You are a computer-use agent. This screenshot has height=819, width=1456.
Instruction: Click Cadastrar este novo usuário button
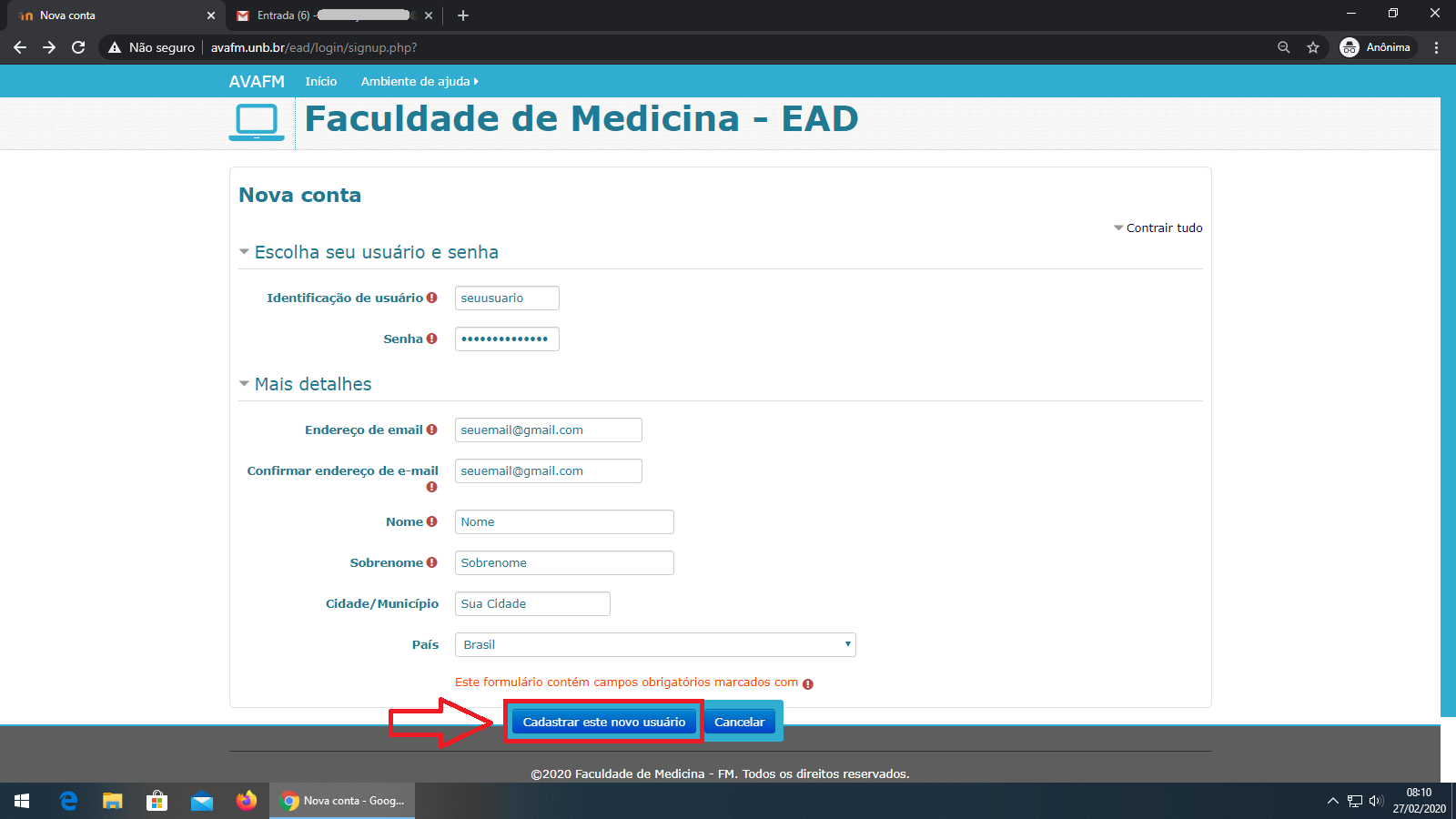click(x=603, y=722)
